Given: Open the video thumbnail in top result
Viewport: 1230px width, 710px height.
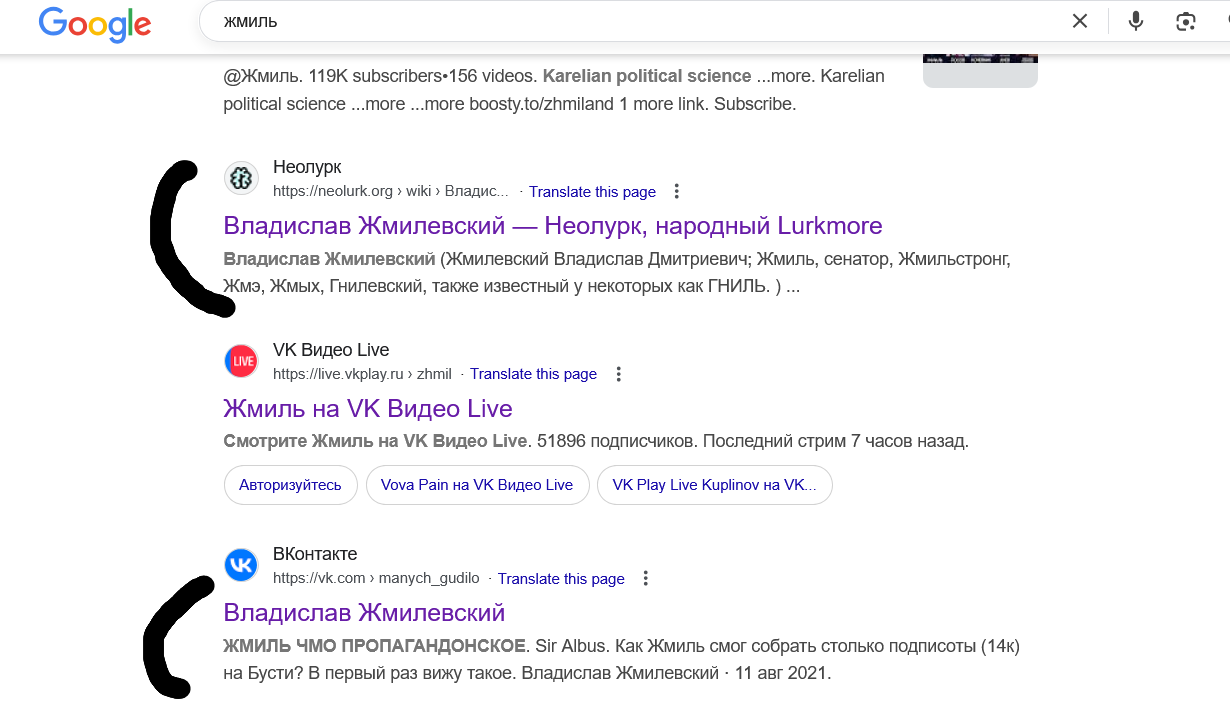Looking at the screenshot, I should (x=980, y=70).
